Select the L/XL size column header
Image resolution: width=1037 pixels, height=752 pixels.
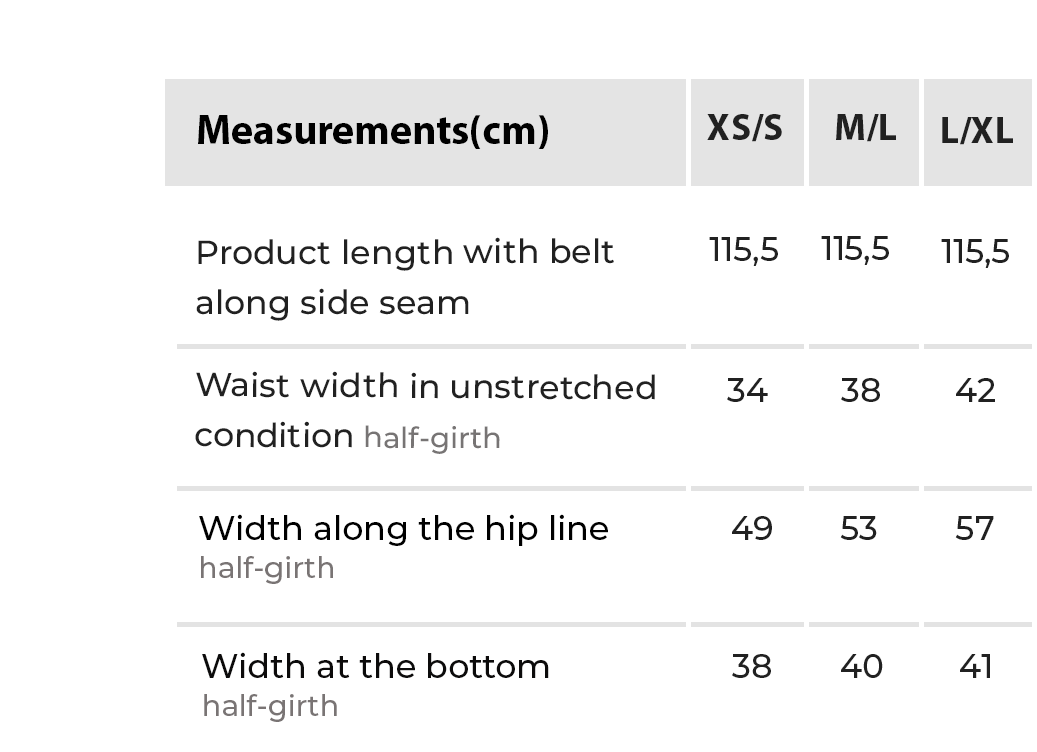pos(977,131)
